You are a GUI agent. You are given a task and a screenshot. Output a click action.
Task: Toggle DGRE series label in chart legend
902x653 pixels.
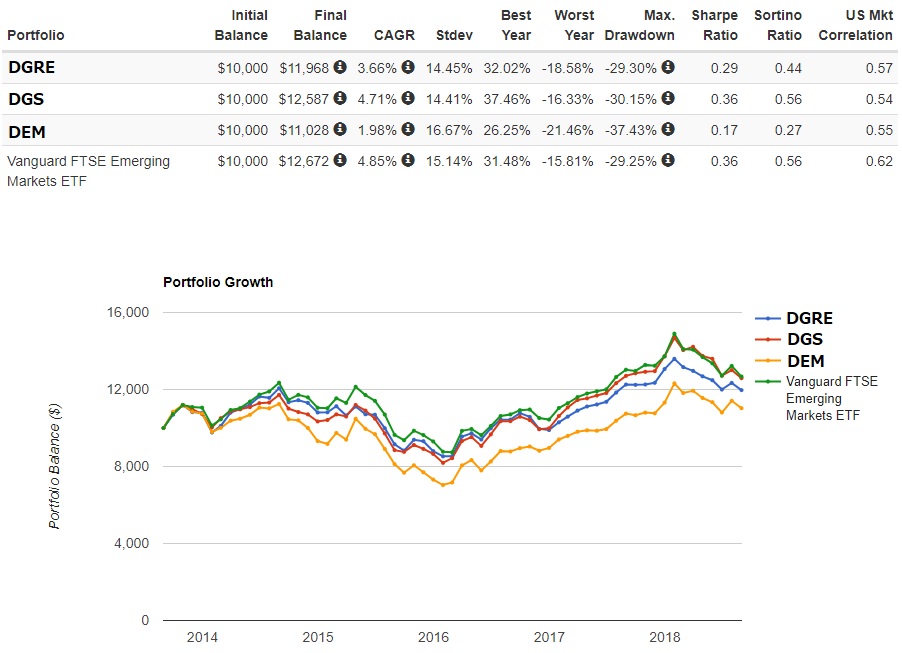(809, 319)
